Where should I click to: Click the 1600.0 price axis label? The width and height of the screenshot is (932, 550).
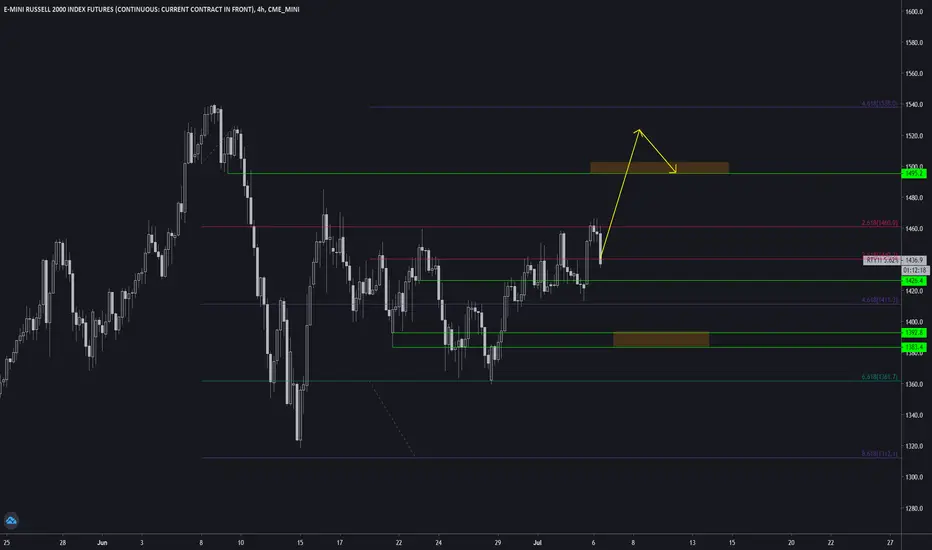coord(914,11)
